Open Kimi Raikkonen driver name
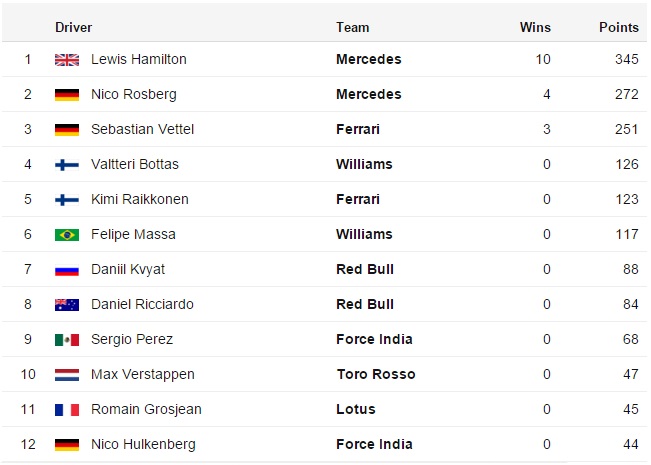The image size is (651, 465). pos(139,200)
